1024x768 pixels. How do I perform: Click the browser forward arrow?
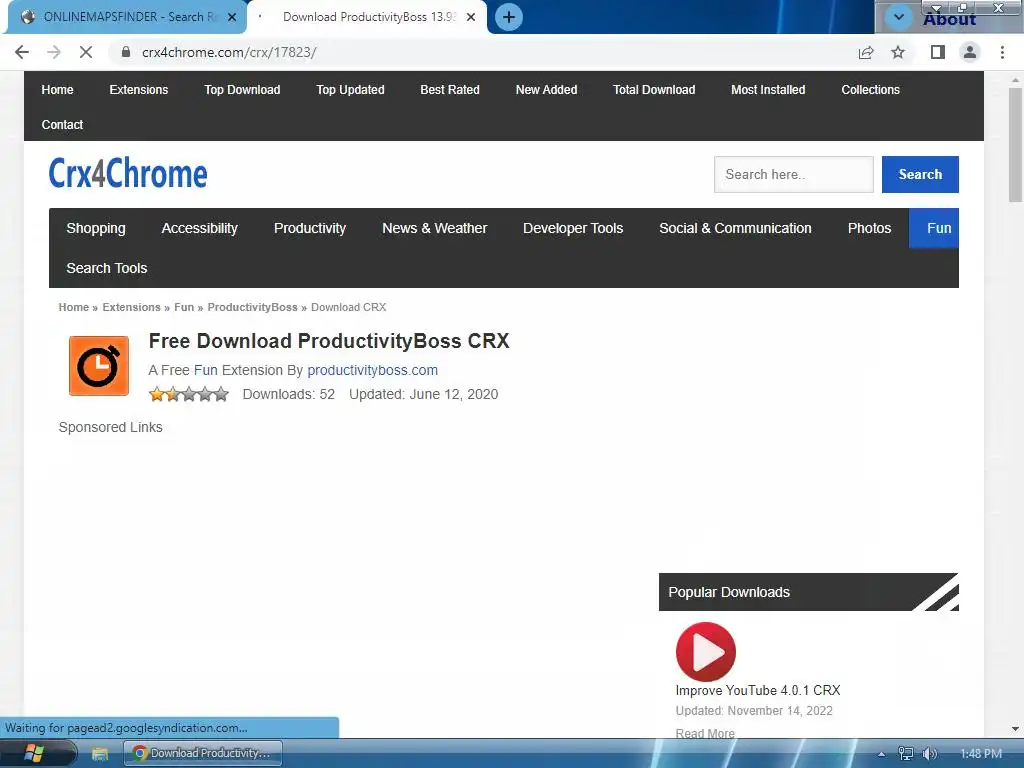point(54,52)
